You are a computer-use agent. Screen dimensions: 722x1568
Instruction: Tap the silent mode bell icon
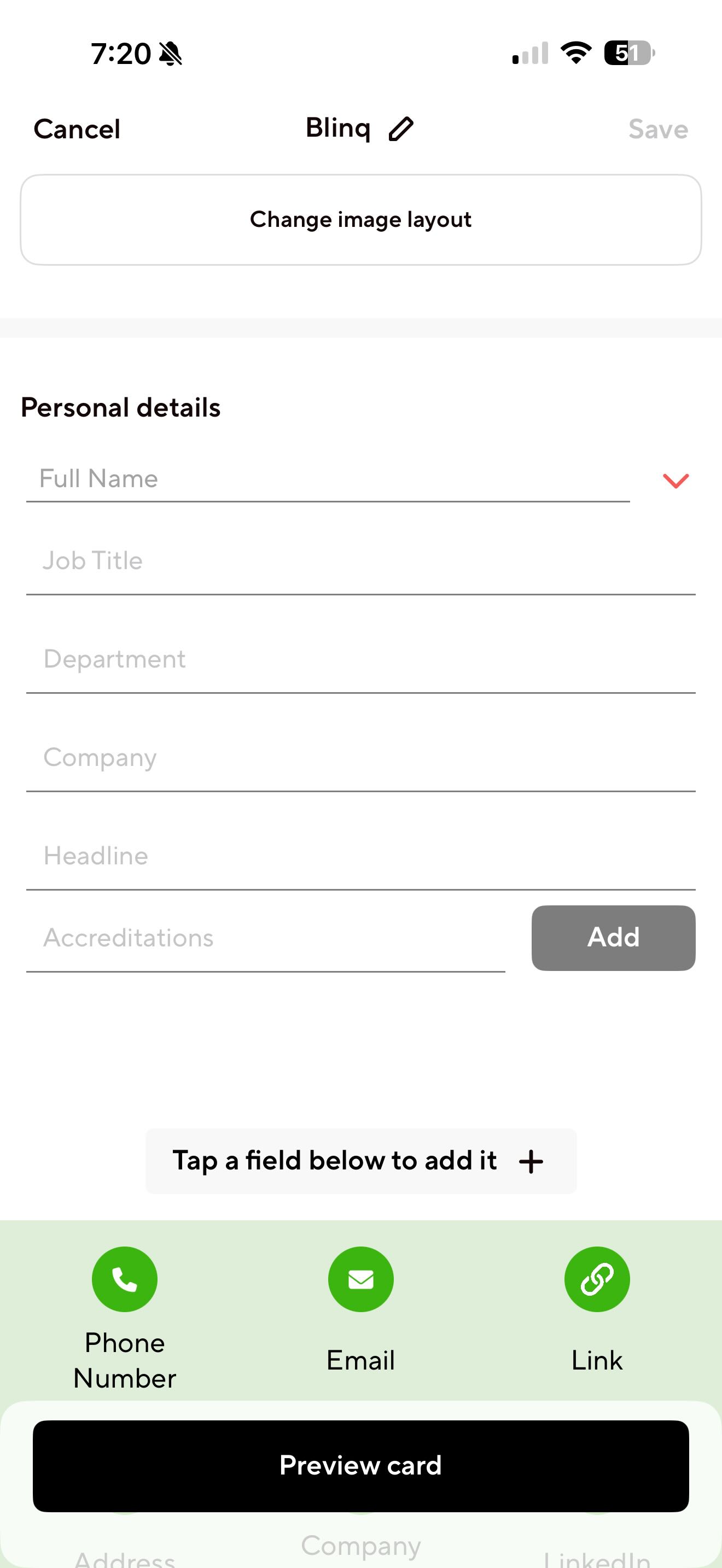pos(171,54)
